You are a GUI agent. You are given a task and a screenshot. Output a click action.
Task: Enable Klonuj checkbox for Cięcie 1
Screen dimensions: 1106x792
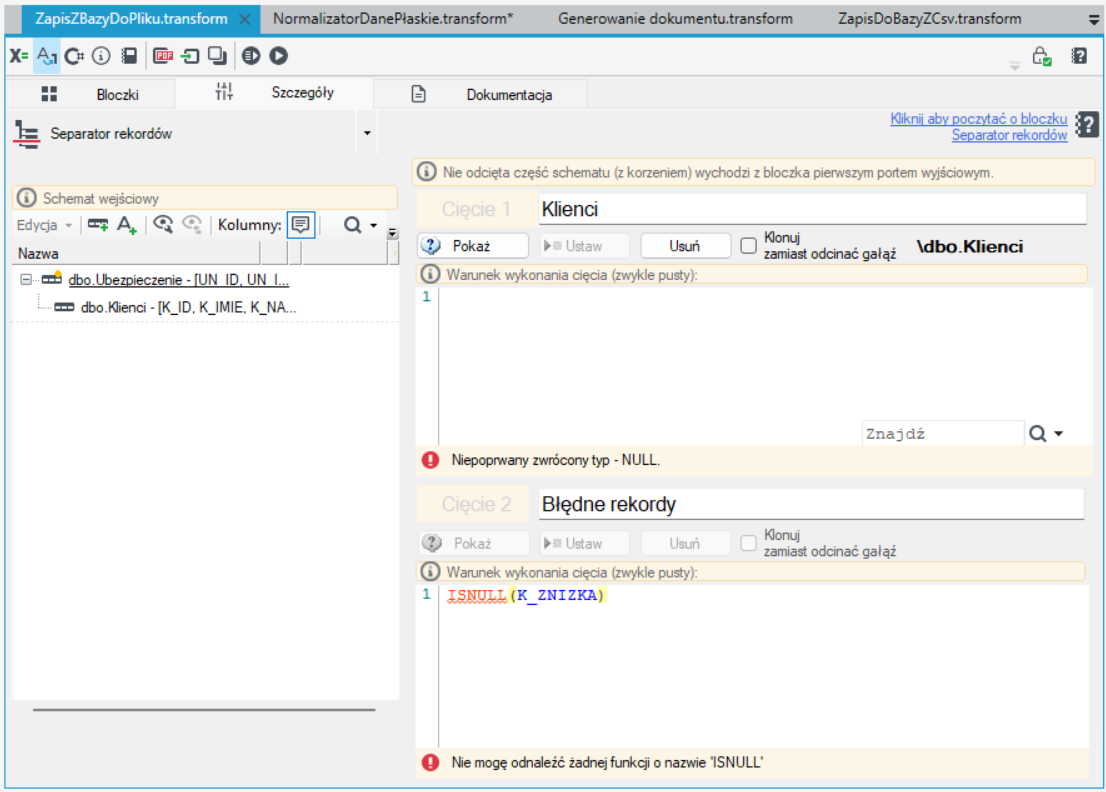[748, 245]
